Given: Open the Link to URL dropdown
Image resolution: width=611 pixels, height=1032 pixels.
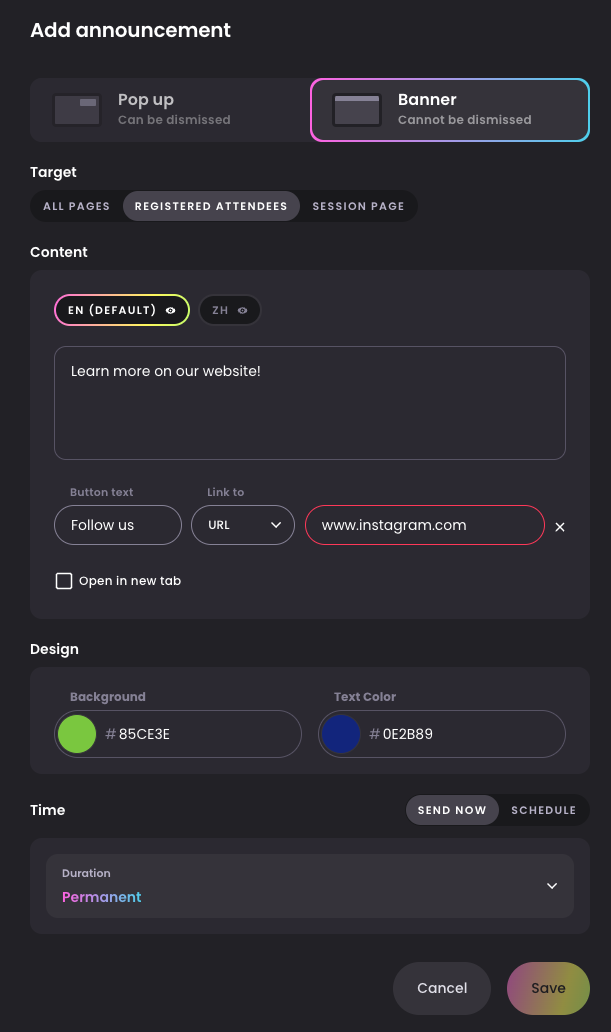Looking at the screenshot, I should pyautogui.click(x=243, y=525).
